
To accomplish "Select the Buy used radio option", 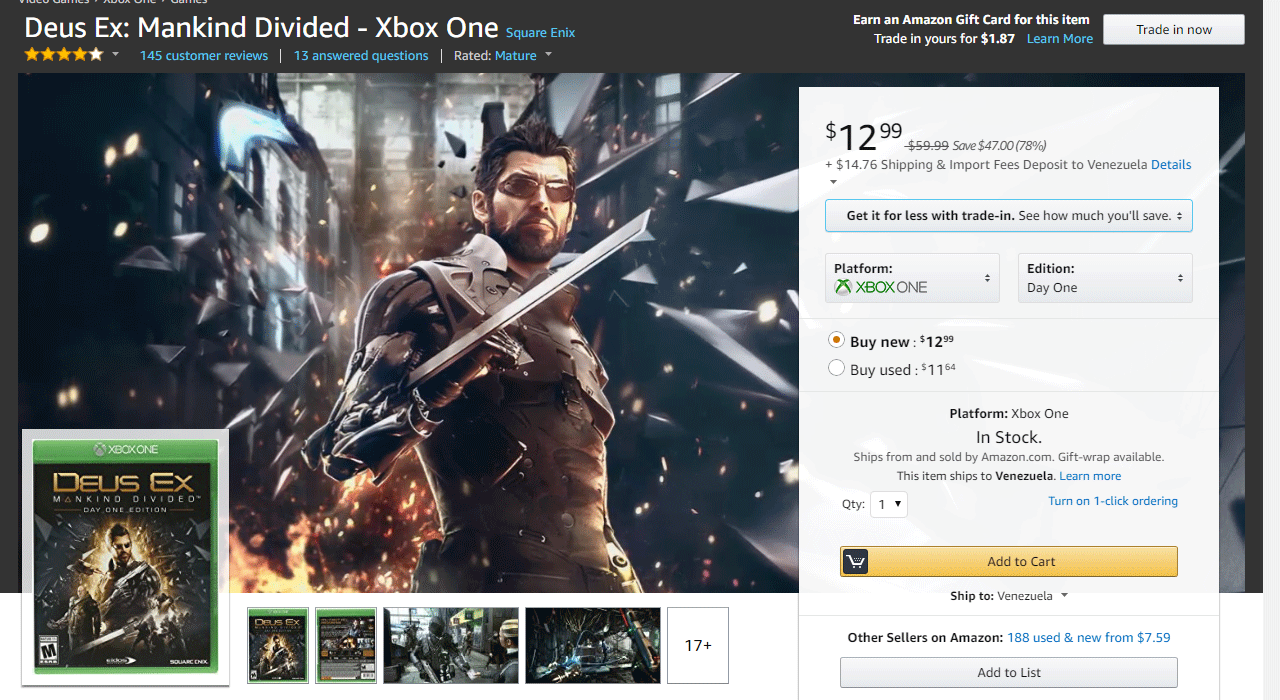I will click(837, 369).
